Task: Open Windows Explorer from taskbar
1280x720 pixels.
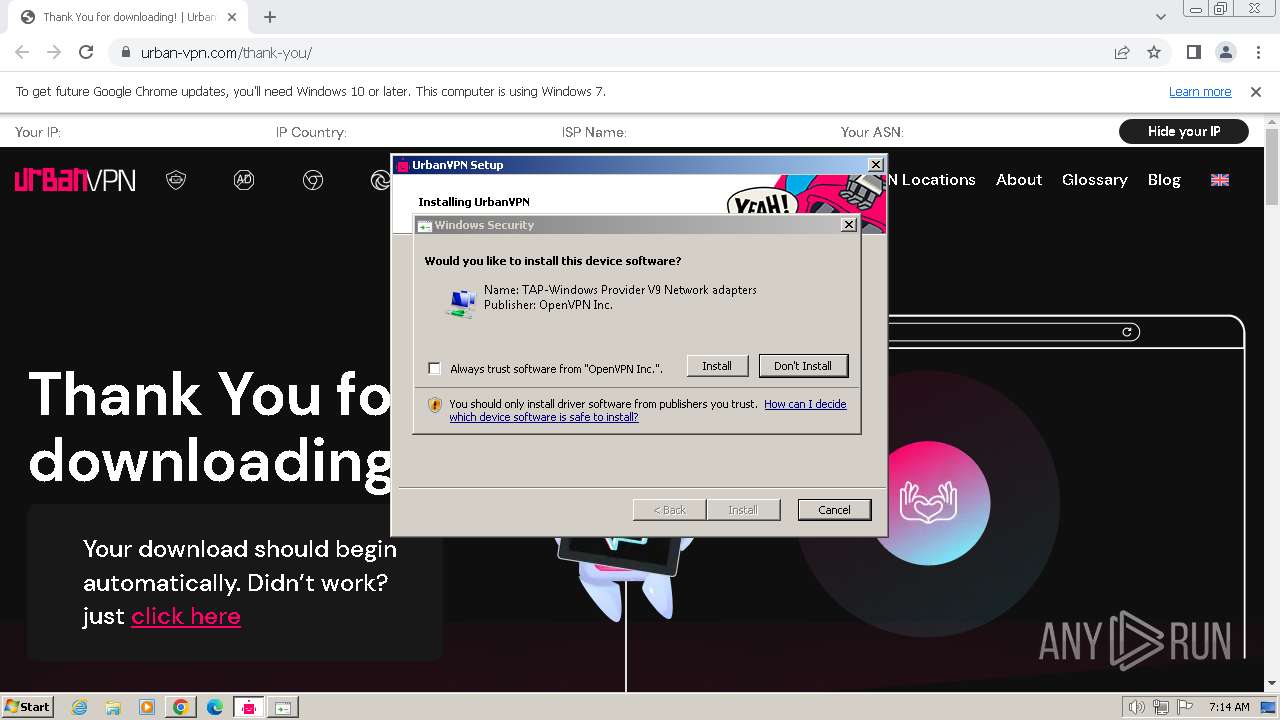Action: click(x=113, y=707)
